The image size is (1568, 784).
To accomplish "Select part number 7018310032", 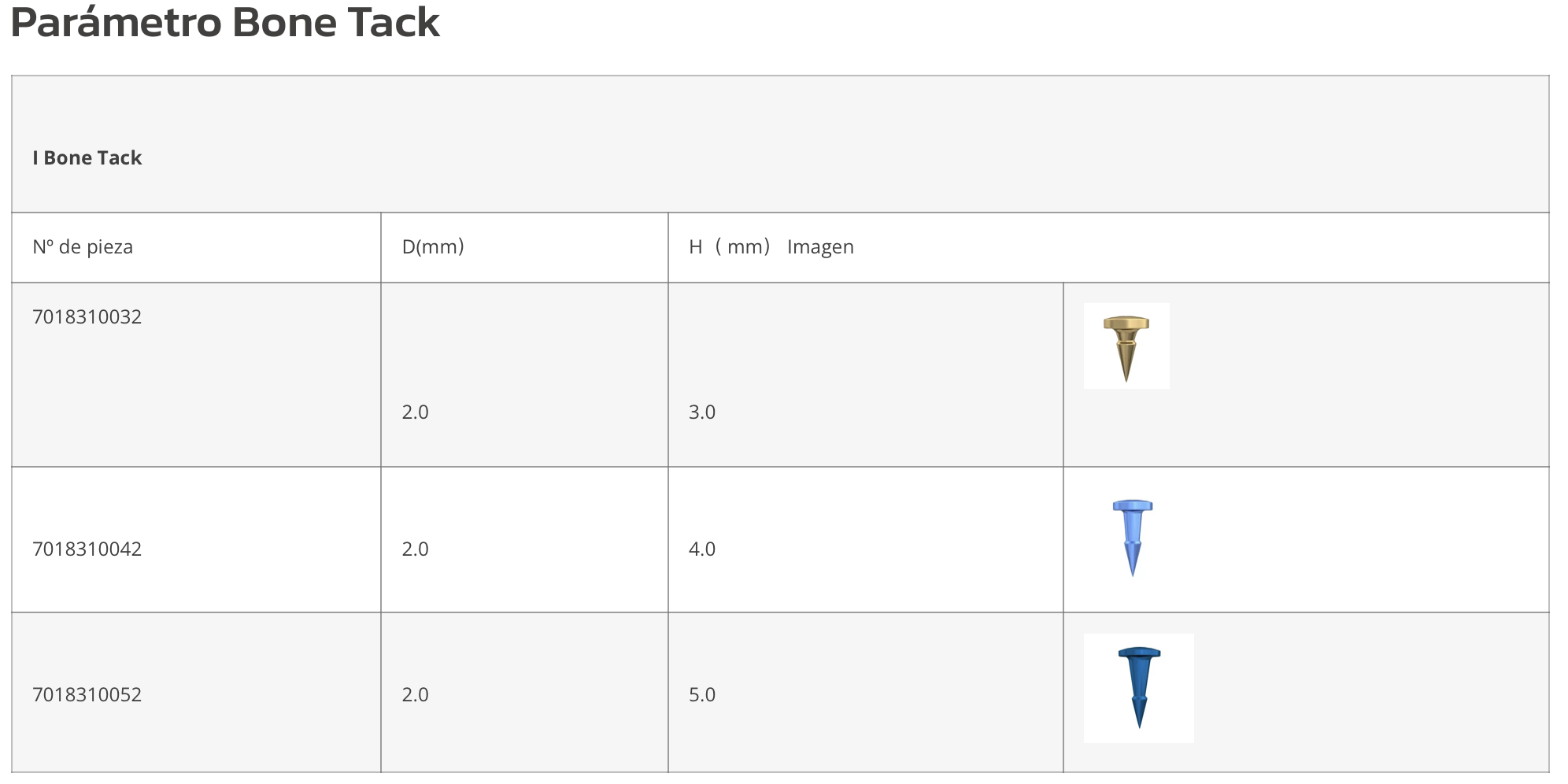I will pyautogui.click(x=87, y=317).
